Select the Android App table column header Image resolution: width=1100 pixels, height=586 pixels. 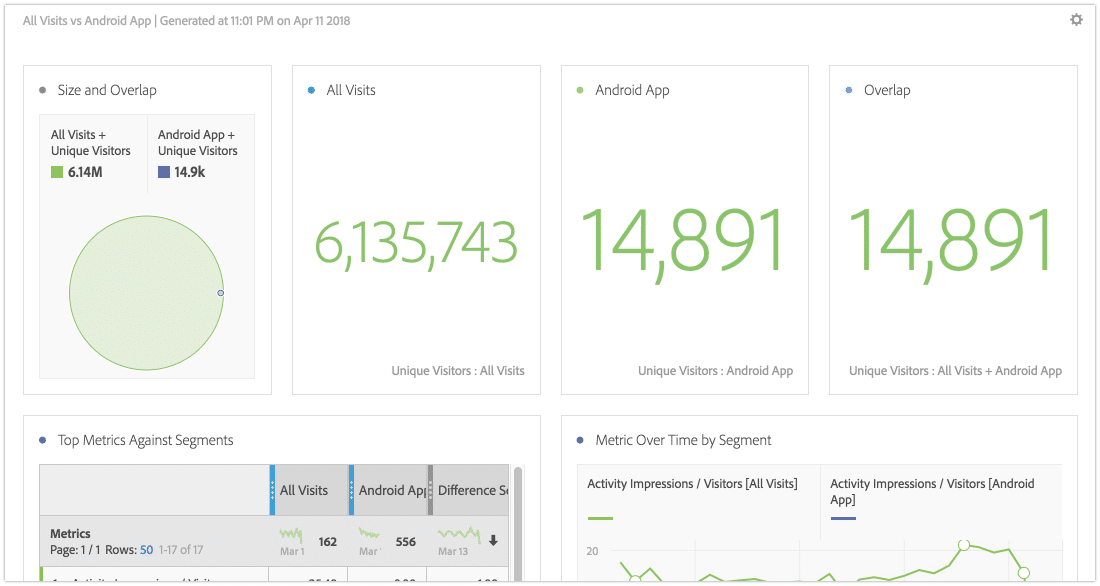391,490
